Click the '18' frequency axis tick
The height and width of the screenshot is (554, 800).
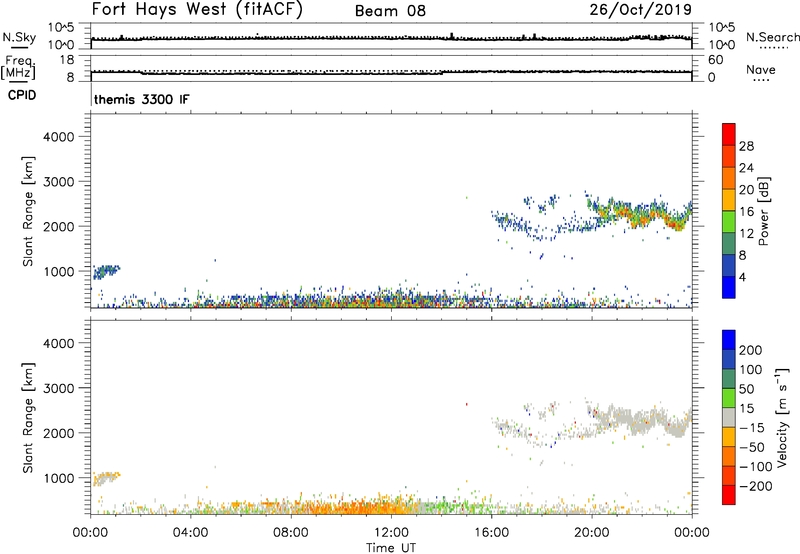(67, 60)
